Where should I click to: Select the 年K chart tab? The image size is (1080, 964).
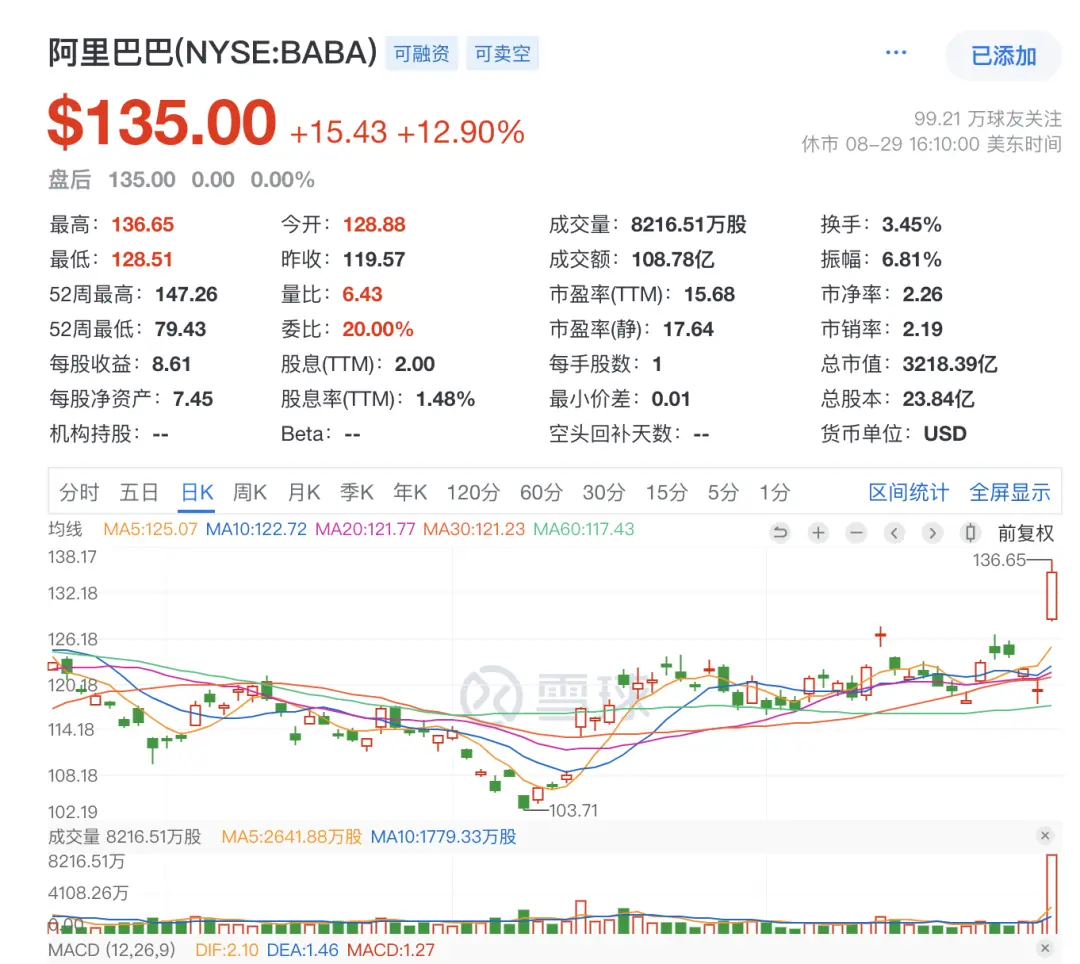[410, 492]
